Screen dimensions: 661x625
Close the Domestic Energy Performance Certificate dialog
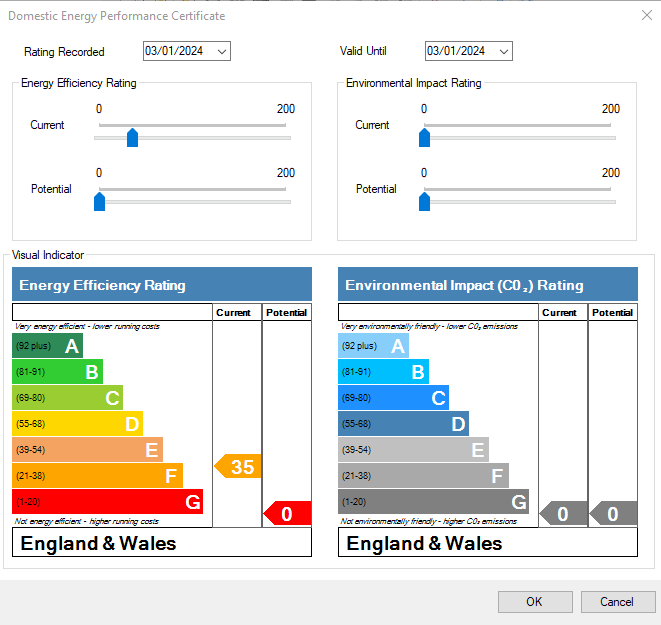[645, 15]
